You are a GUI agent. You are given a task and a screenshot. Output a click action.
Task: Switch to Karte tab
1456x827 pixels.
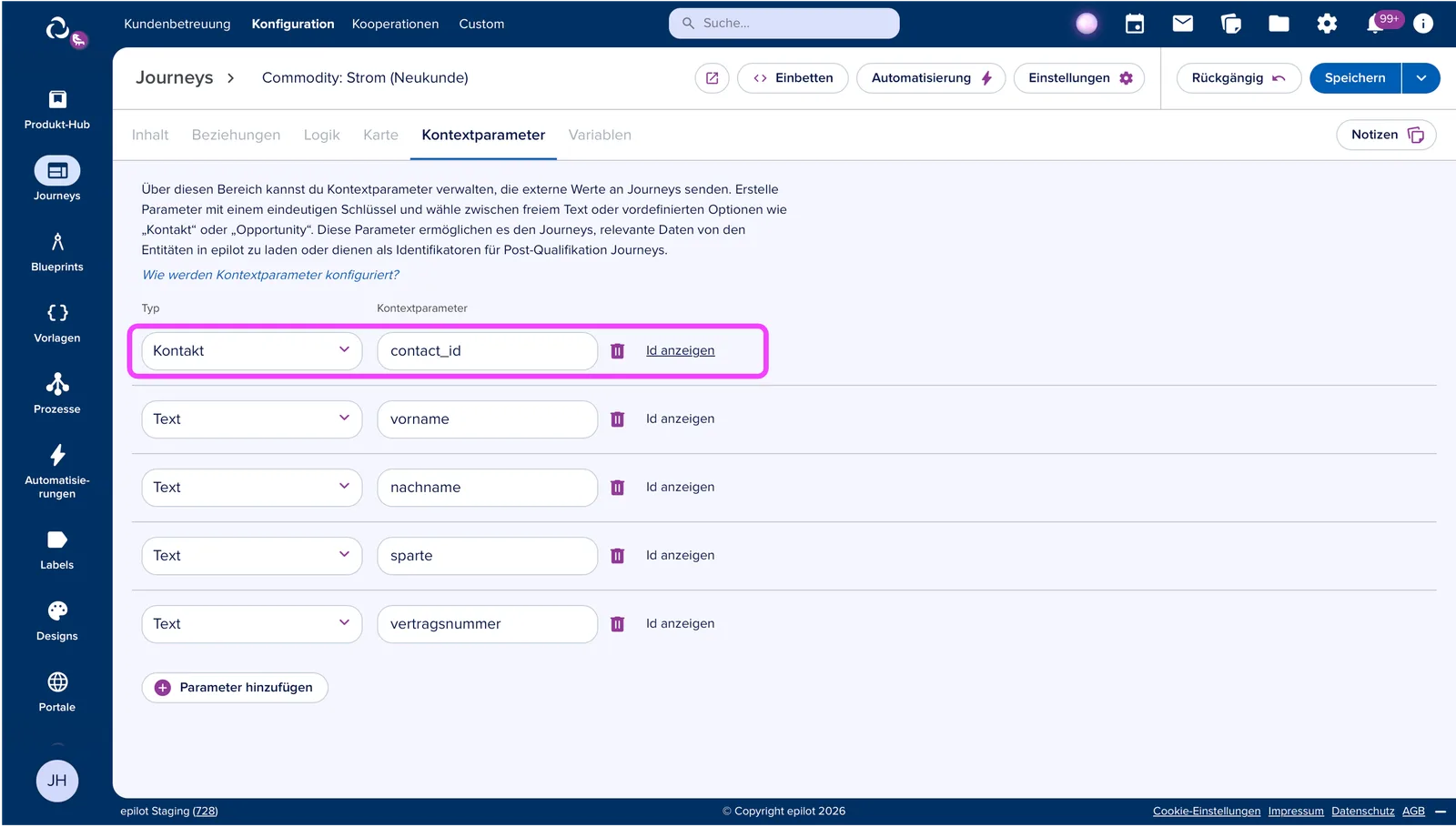coord(380,135)
